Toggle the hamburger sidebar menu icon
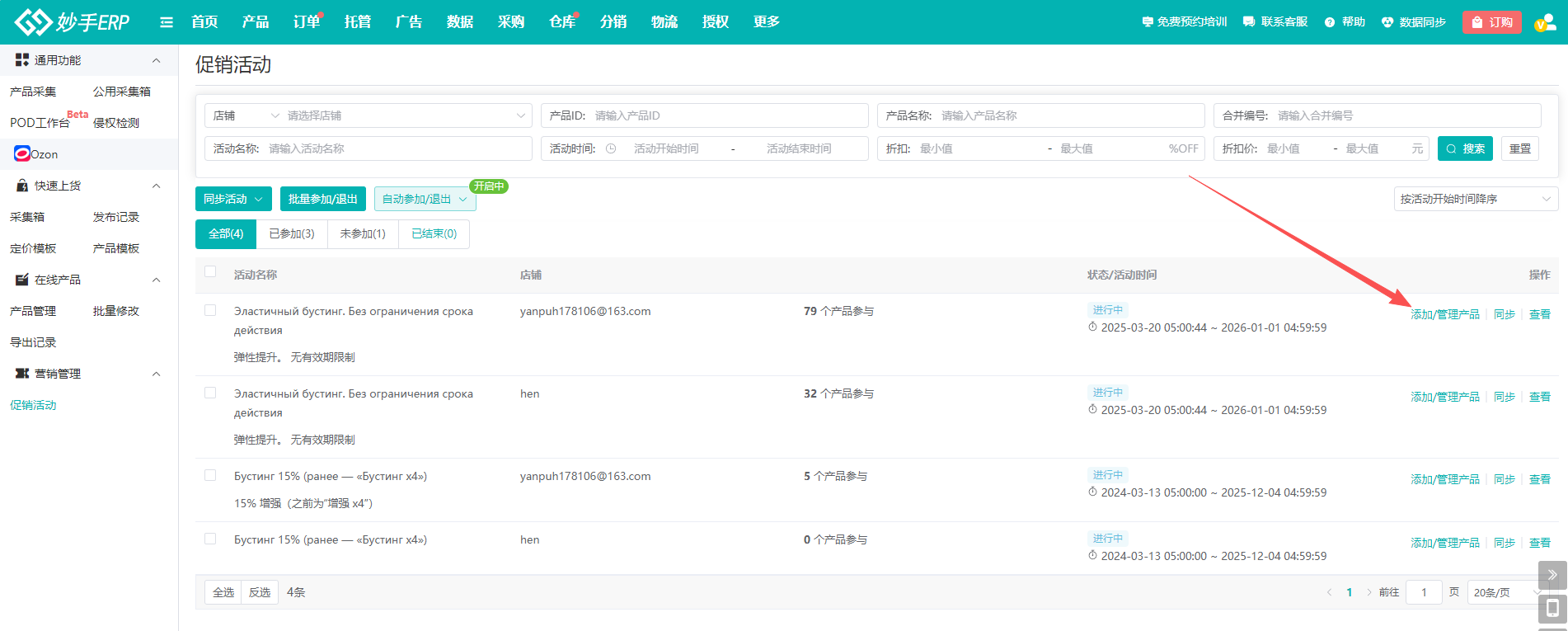 [167, 22]
